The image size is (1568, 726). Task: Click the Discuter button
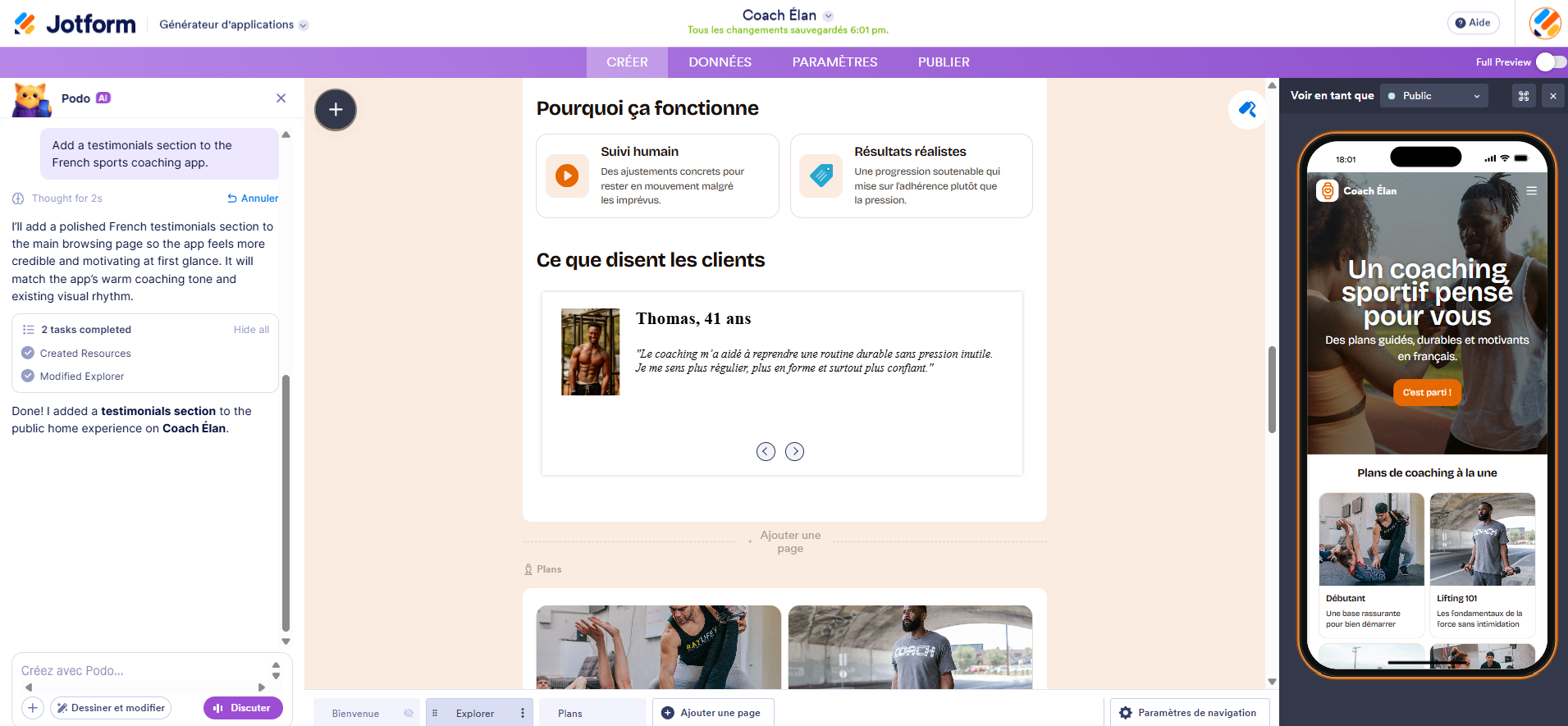click(243, 708)
